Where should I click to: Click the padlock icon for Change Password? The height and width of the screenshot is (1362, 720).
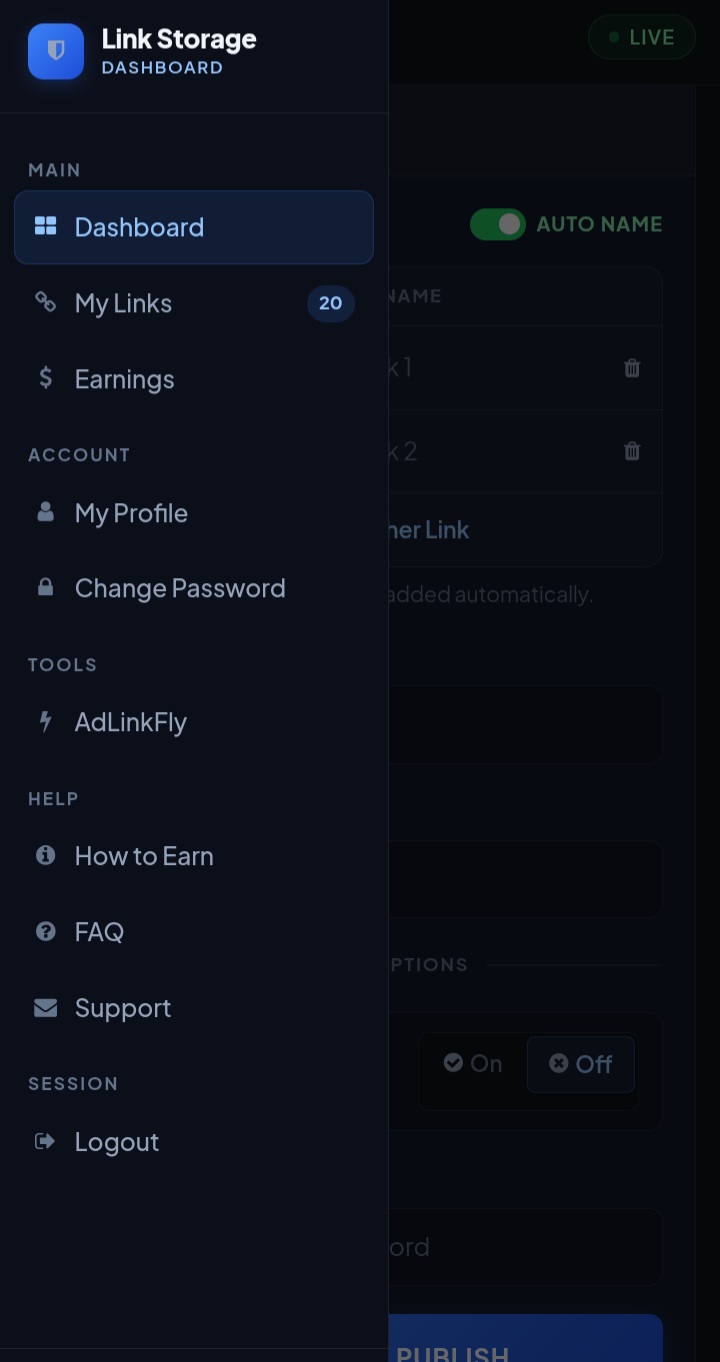[x=45, y=587]
